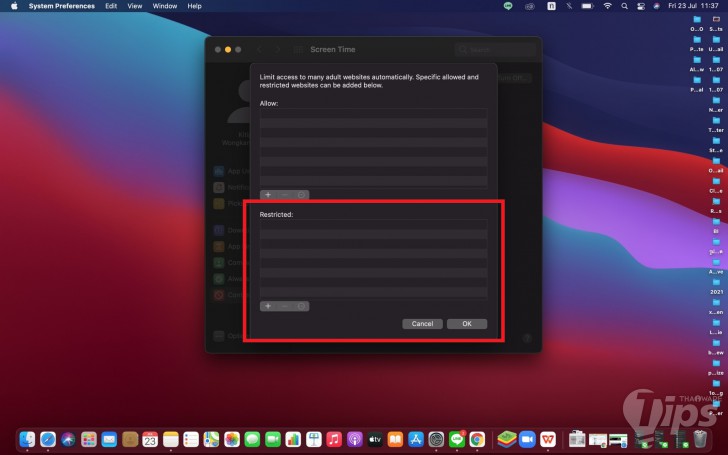
Task: Open Music from the Dock
Action: pos(334,439)
